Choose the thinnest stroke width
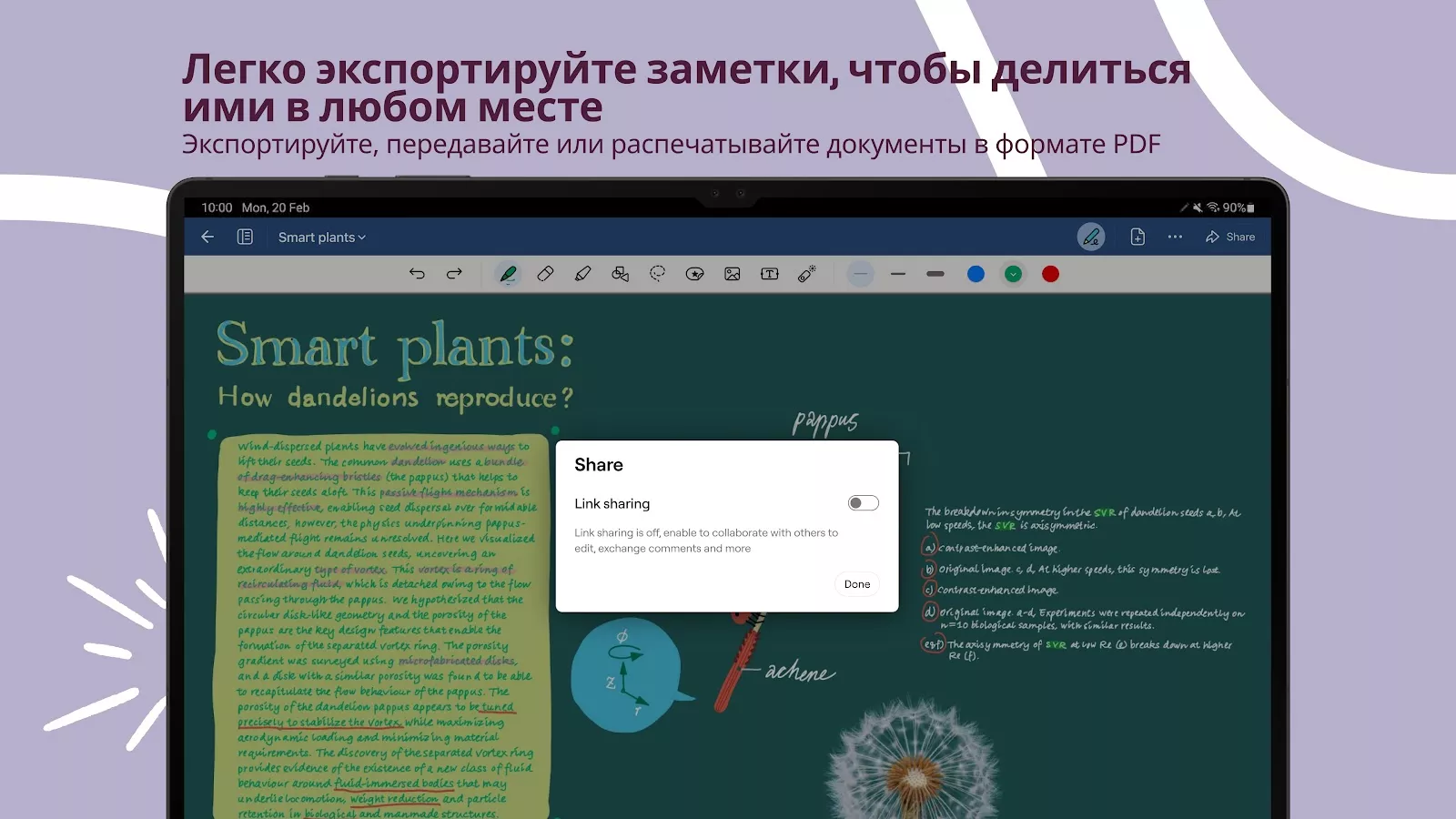Screen dimensions: 1456x819 coord(861,274)
